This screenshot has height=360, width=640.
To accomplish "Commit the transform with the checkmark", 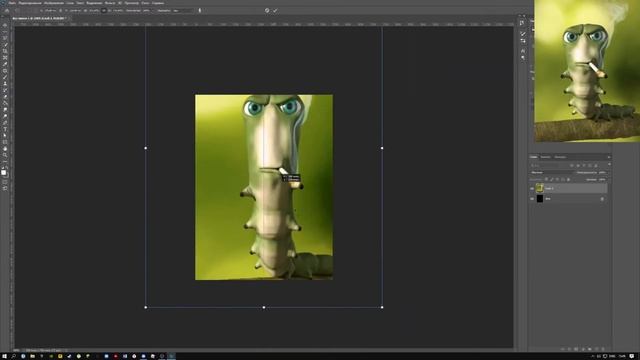I will click(x=275, y=11).
